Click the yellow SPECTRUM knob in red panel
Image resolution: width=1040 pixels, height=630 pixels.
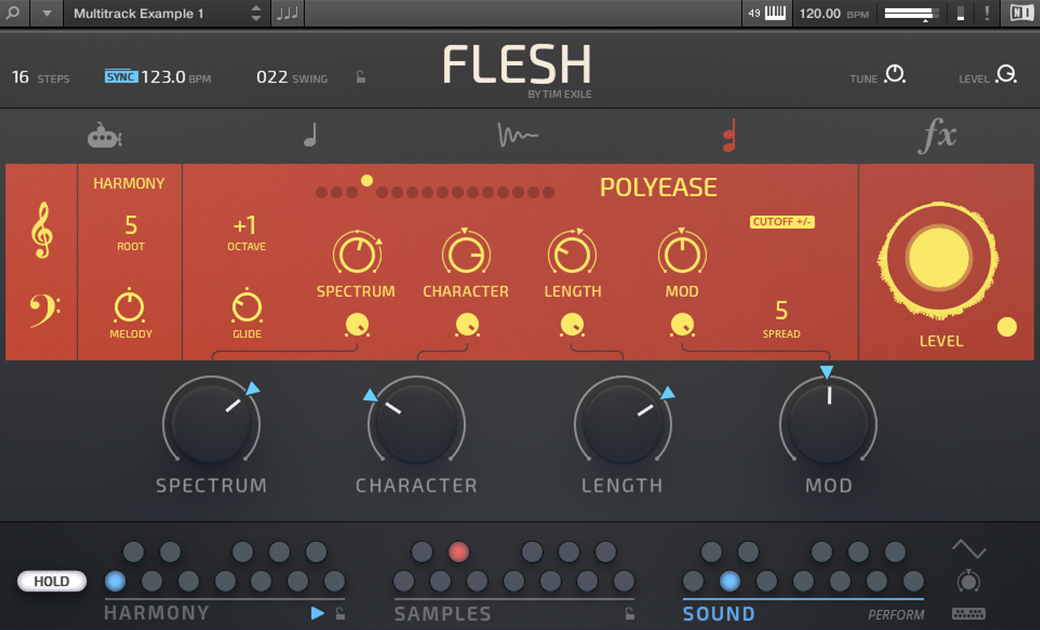tap(357, 254)
